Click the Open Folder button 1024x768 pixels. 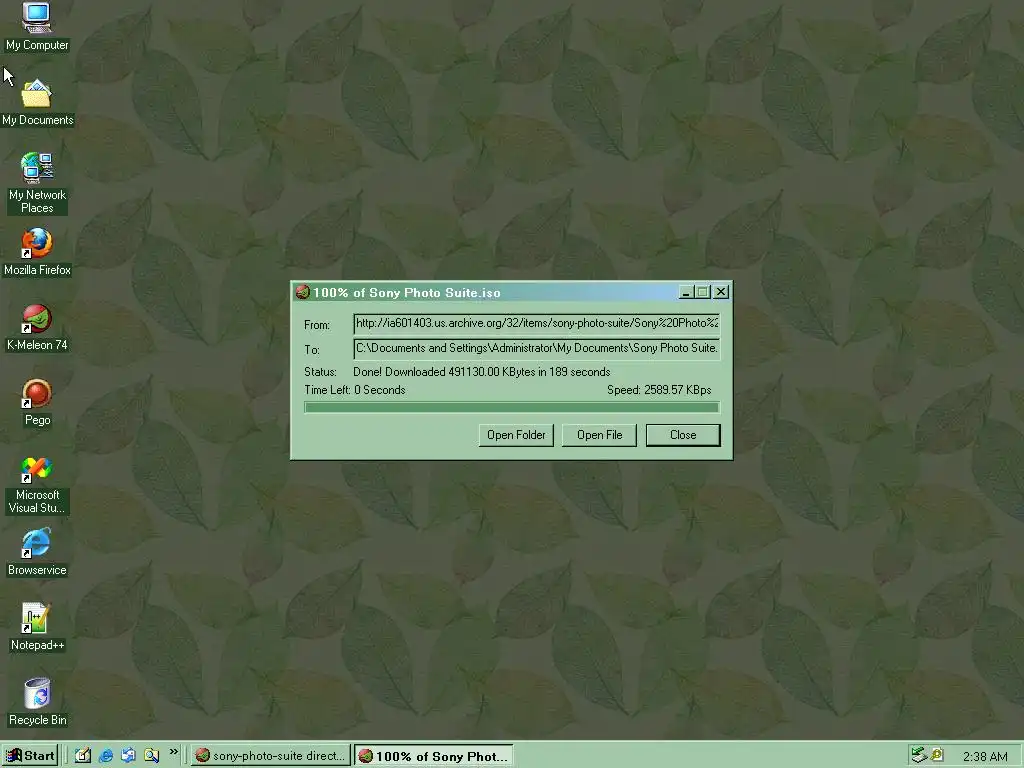click(x=516, y=435)
